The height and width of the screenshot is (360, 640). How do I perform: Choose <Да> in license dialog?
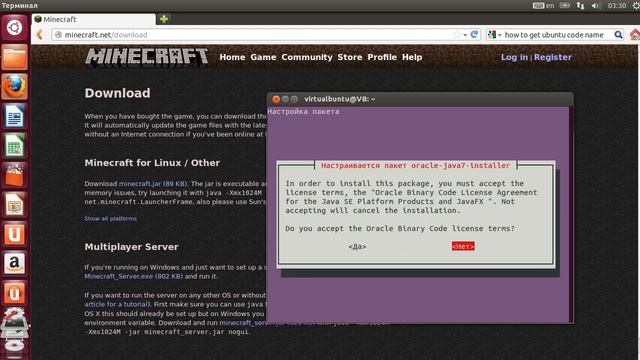[357, 247]
